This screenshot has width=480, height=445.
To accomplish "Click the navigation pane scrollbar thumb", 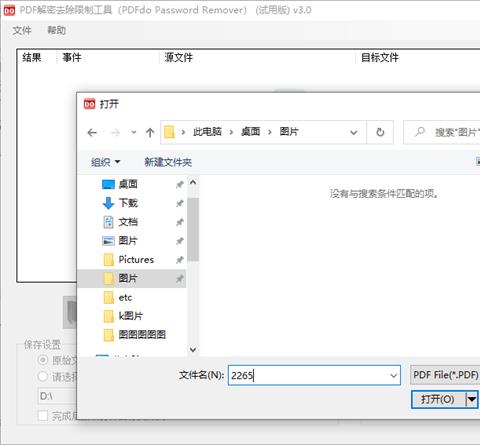I will coord(193,229).
